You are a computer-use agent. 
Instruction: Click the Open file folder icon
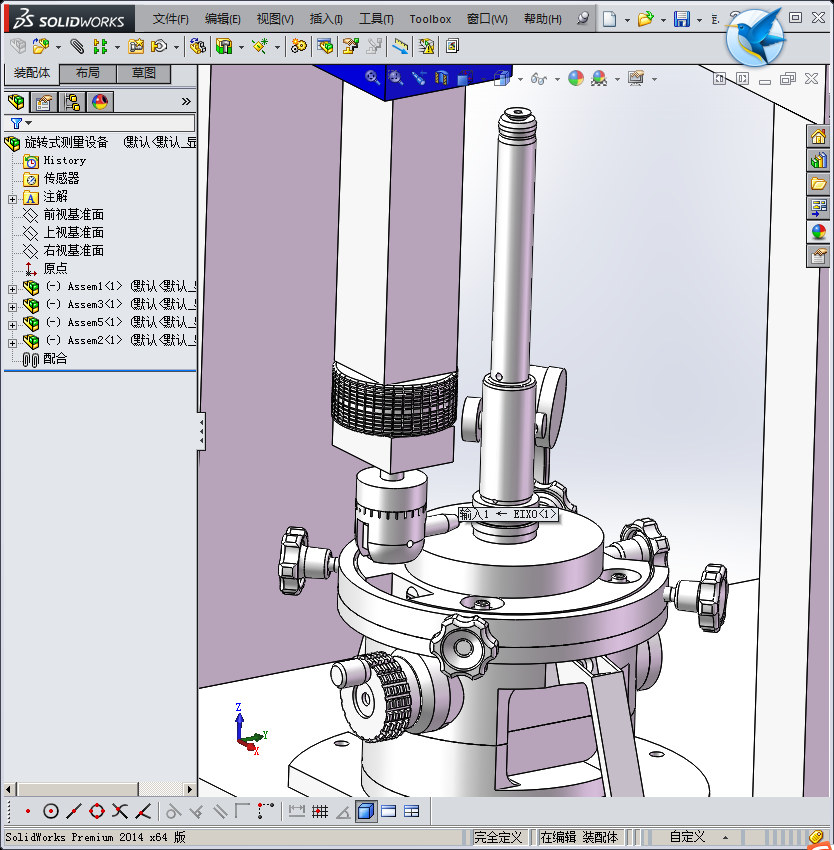645,19
